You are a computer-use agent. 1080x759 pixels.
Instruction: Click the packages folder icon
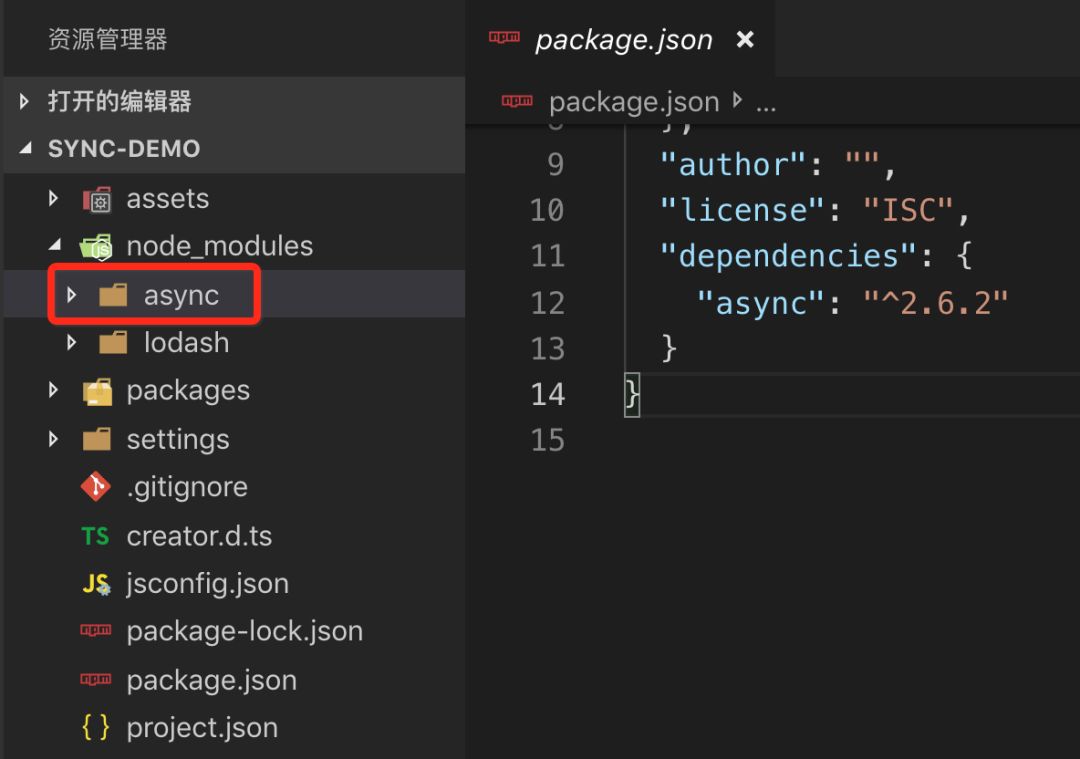97,392
